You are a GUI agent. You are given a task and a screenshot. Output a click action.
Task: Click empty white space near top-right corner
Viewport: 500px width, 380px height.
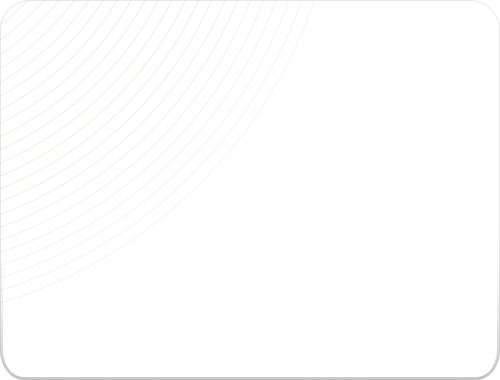460,30
